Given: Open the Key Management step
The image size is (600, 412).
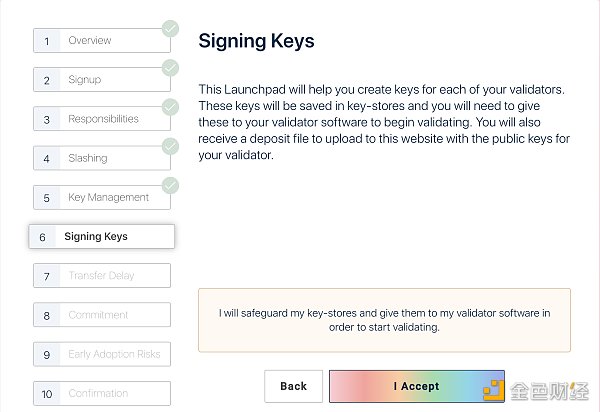Looking at the screenshot, I should pos(102,197).
